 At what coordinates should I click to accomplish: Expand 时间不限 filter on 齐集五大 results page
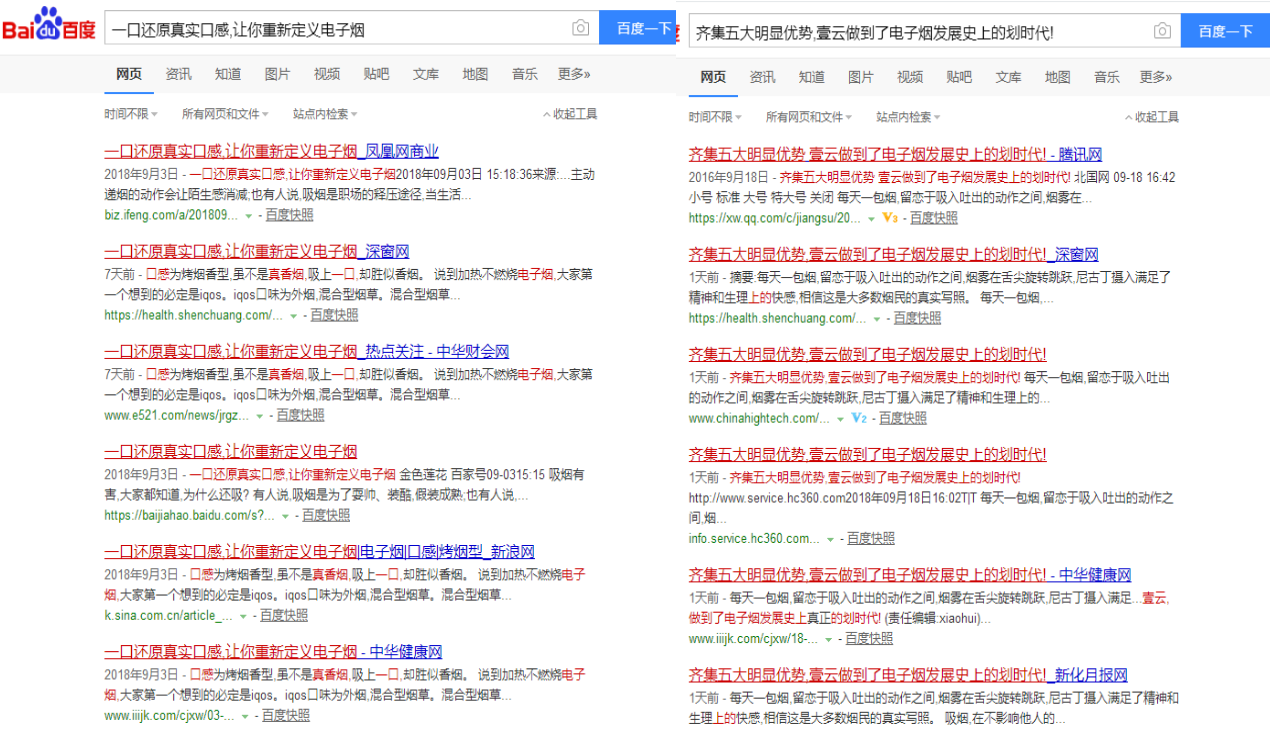coord(714,117)
